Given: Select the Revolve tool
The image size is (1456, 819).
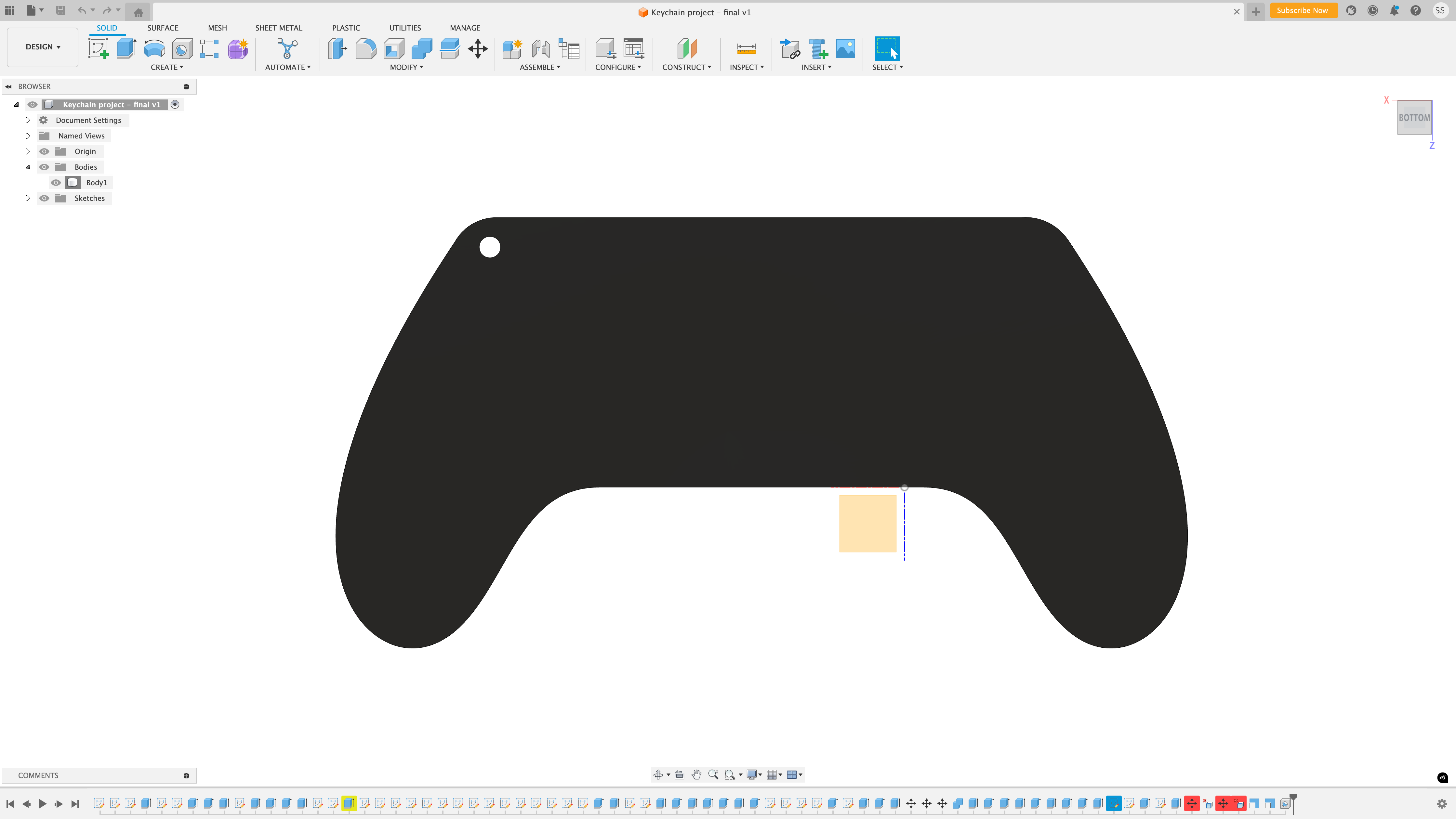Looking at the screenshot, I should pos(154,48).
